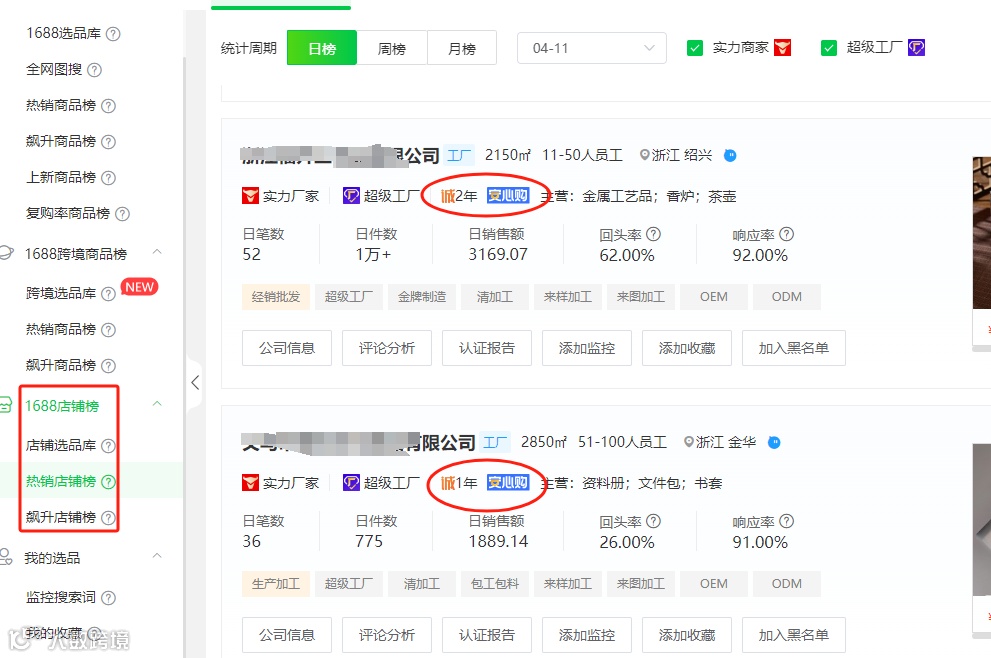Select the 日榜 tab
This screenshot has width=991, height=658.
[322, 49]
